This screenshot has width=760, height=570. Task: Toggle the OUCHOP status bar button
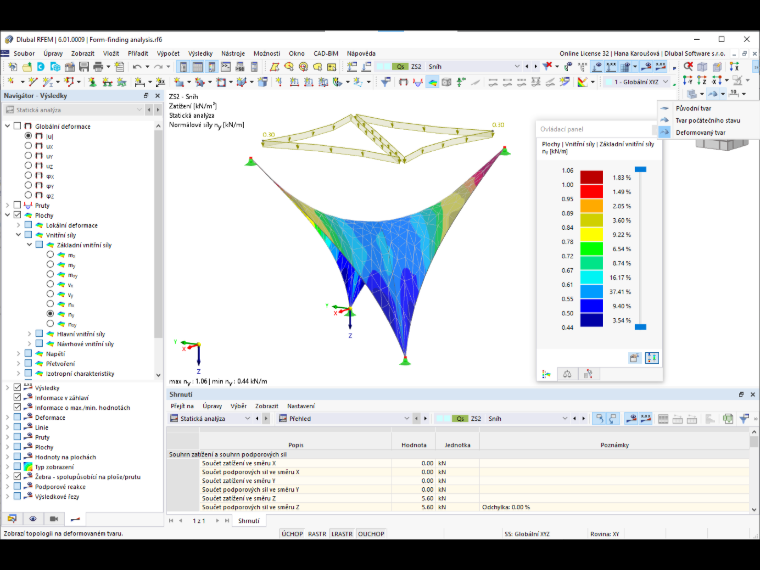(371, 534)
